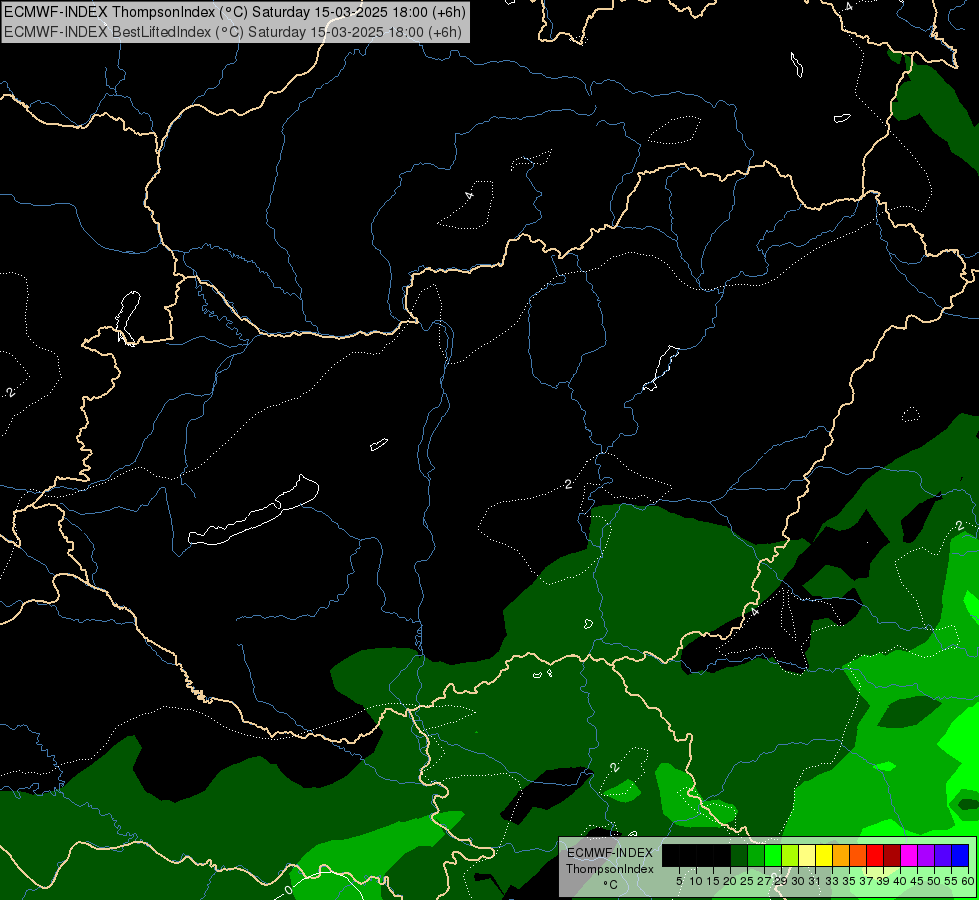Viewport: 979px width, 900px height.
Task: Click the legend tick label 29
Action: click(781, 881)
